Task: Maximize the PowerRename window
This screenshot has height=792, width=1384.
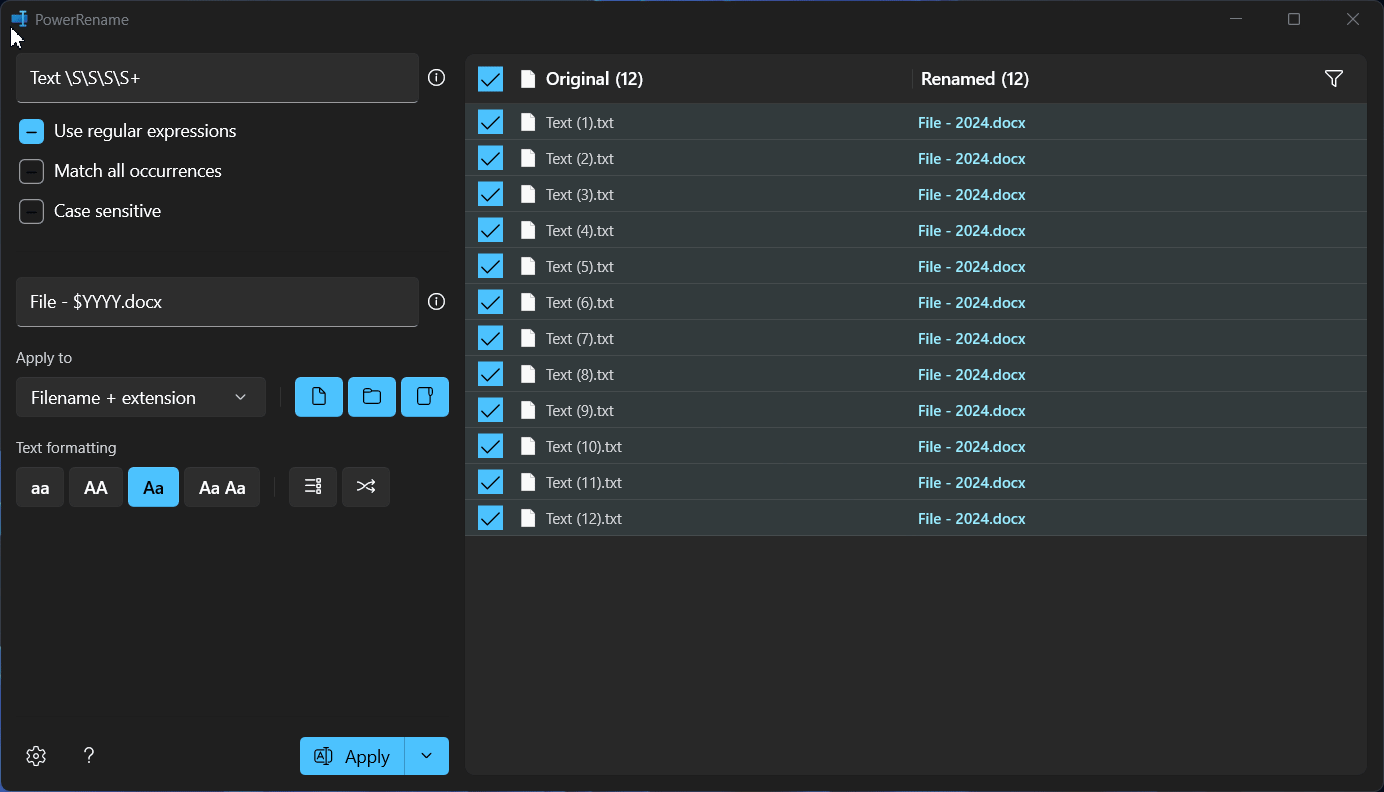Action: [x=1294, y=19]
